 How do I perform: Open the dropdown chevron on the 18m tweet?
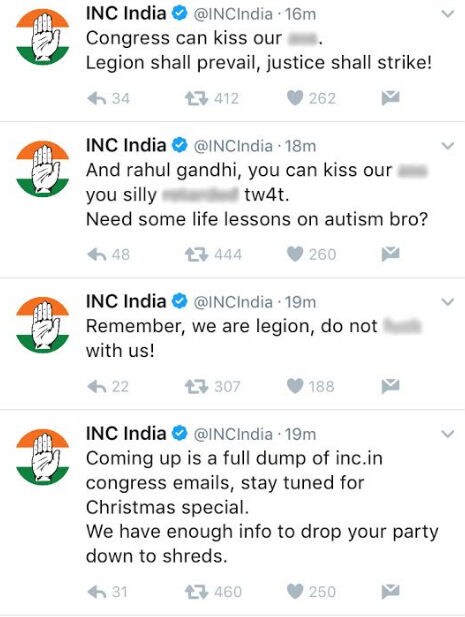point(448,146)
